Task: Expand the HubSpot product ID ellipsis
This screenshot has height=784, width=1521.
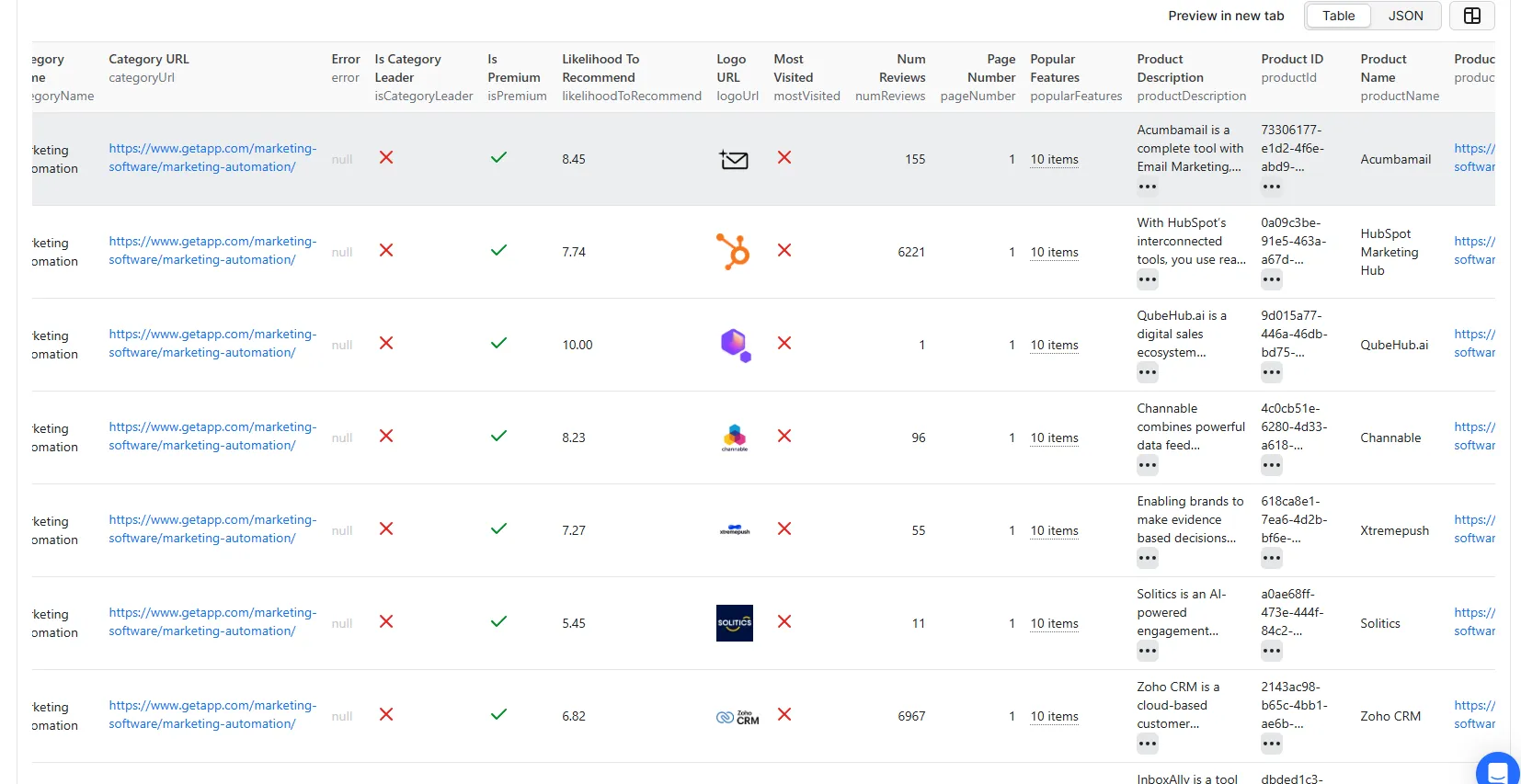Action: pyautogui.click(x=1271, y=279)
